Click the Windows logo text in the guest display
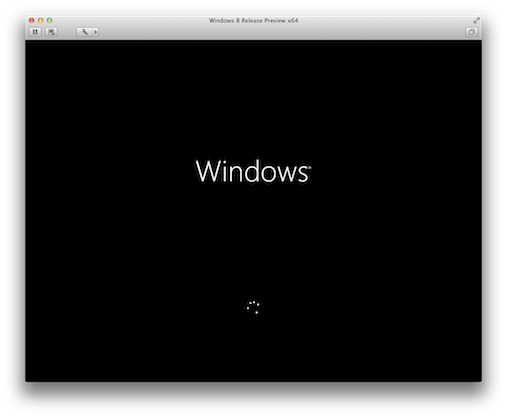 (x=253, y=171)
